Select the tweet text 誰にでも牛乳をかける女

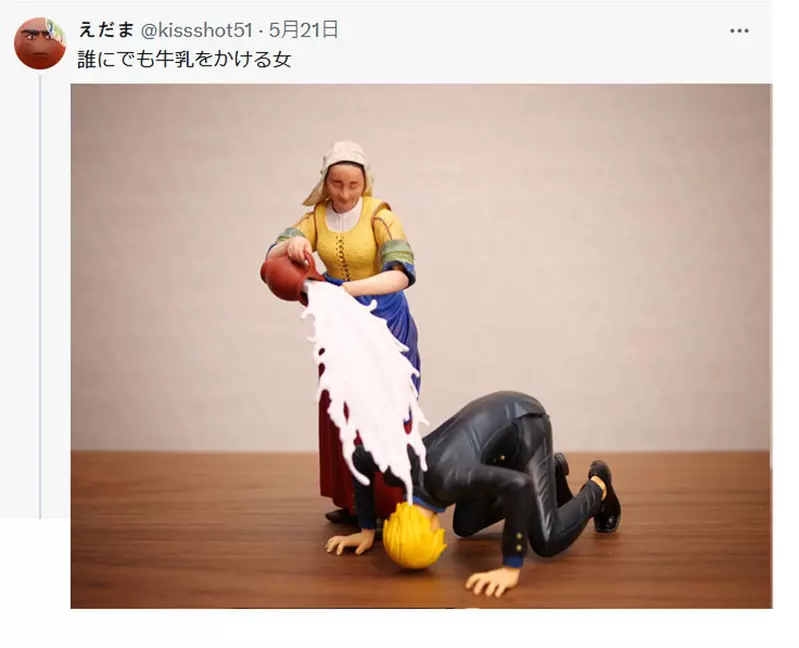click(x=184, y=60)
